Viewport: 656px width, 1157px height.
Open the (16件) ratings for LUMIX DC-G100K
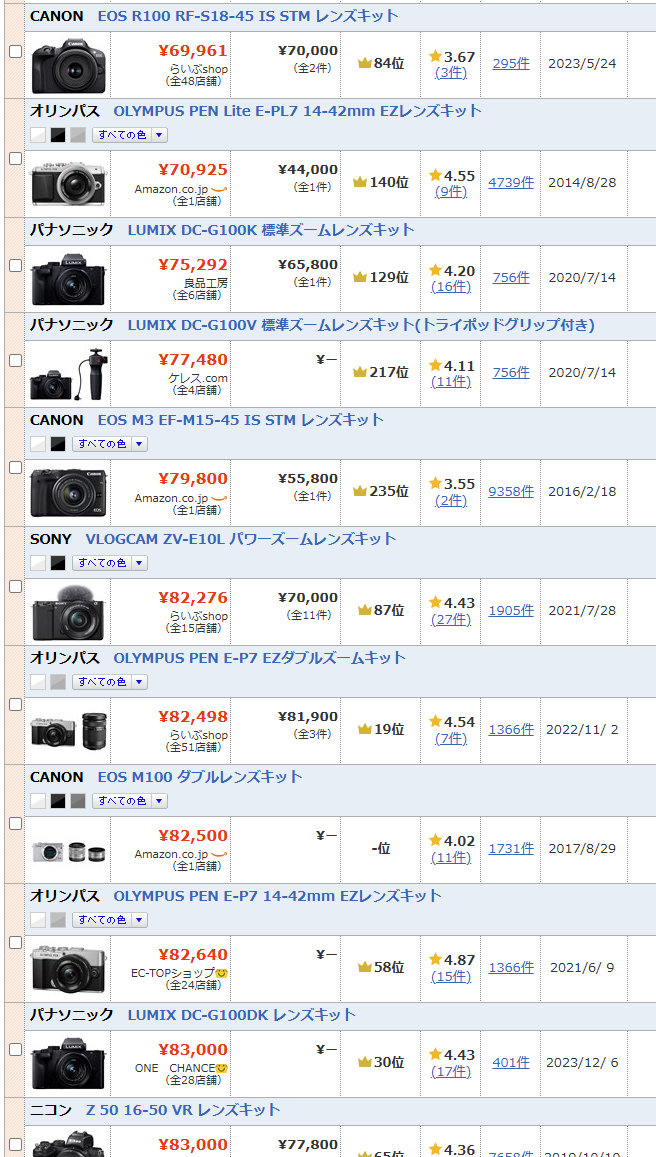click(451, 286)
